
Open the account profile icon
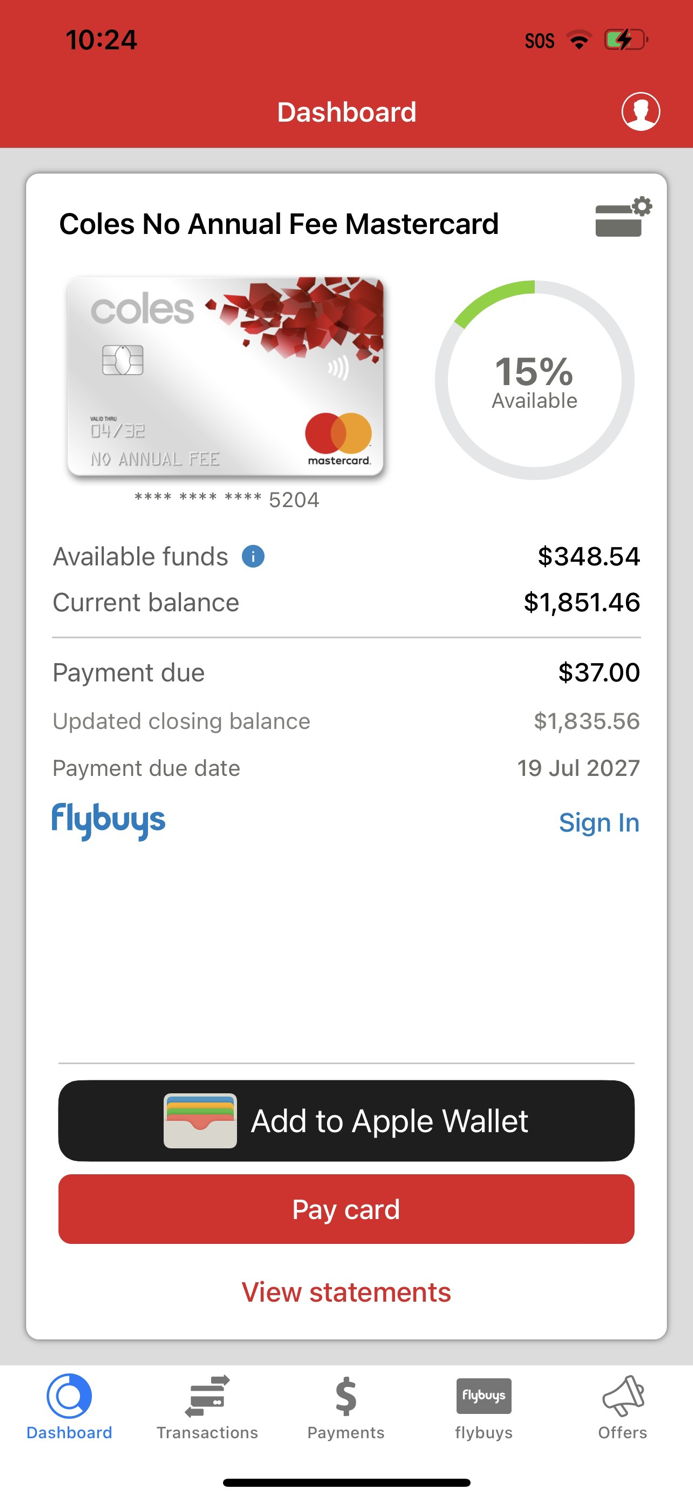pyautogui.click(x=640, y=111)
